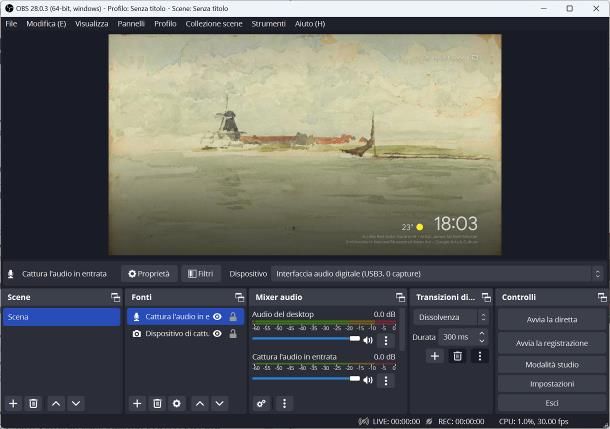
Task: Open the Profilo menu
Action: point(165,24)
